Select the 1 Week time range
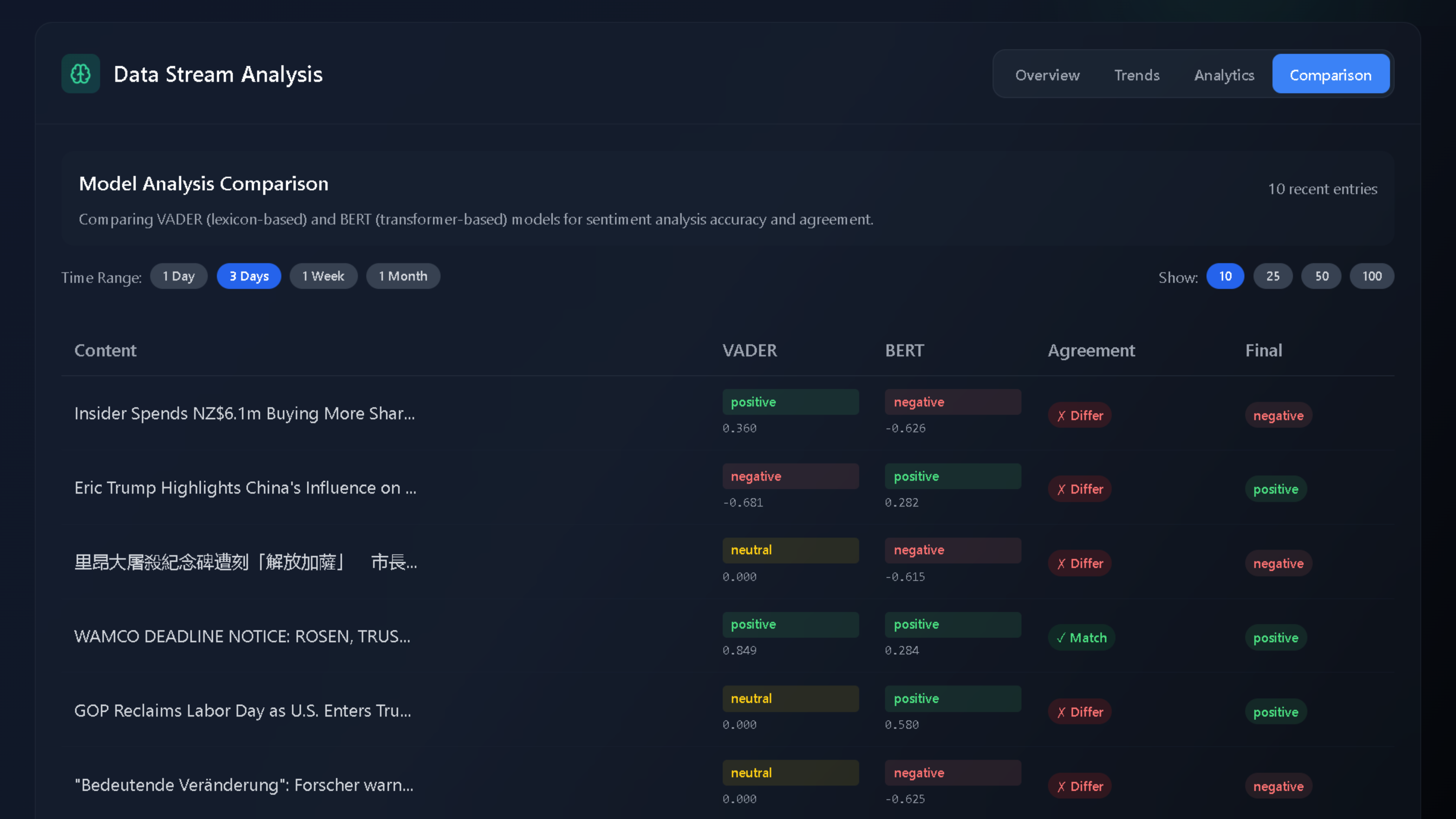This screenshot has height=819, width=1456. pos(324,277)
